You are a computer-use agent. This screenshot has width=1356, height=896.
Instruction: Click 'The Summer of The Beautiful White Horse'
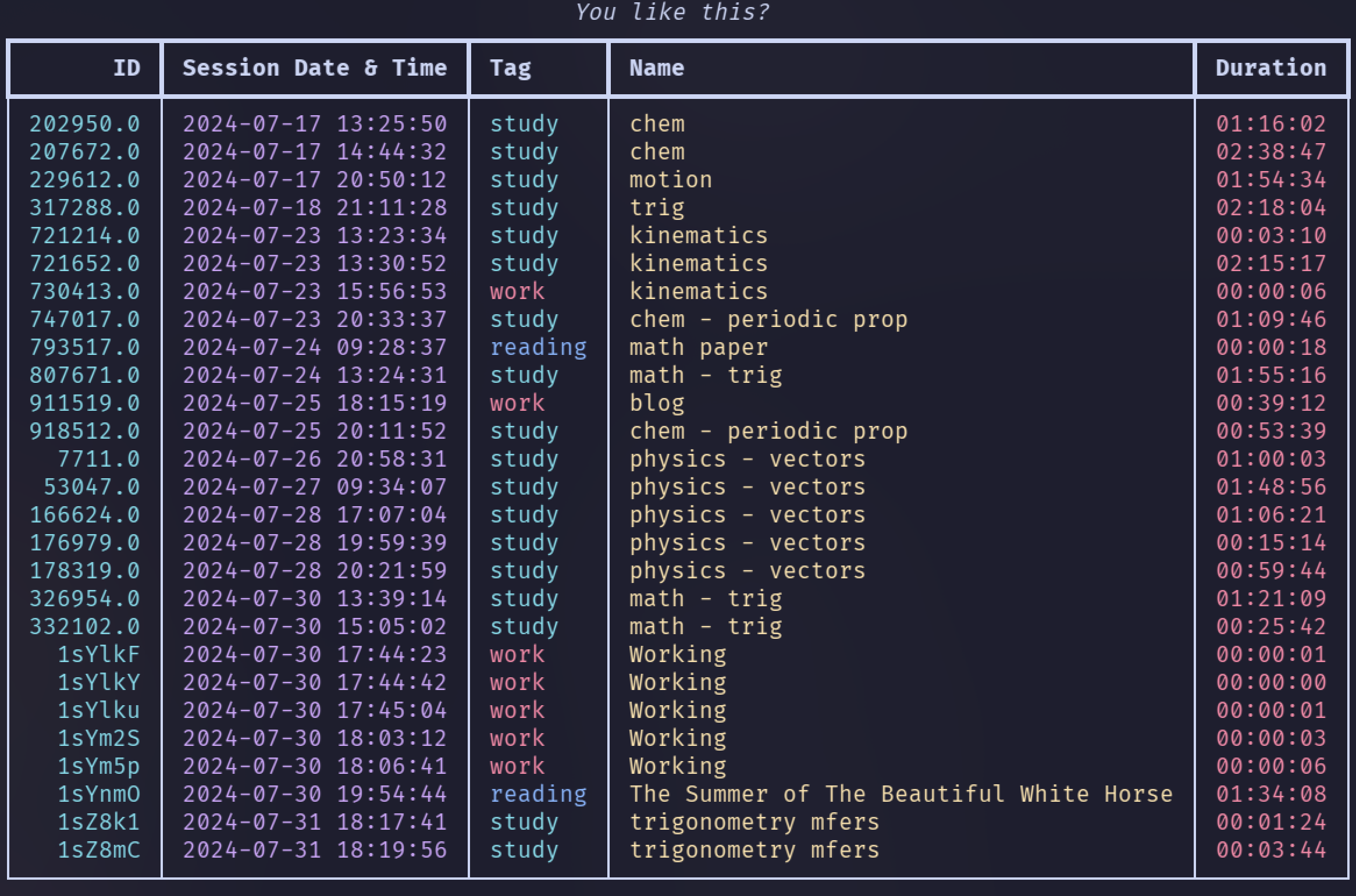[x=901, y=794]
